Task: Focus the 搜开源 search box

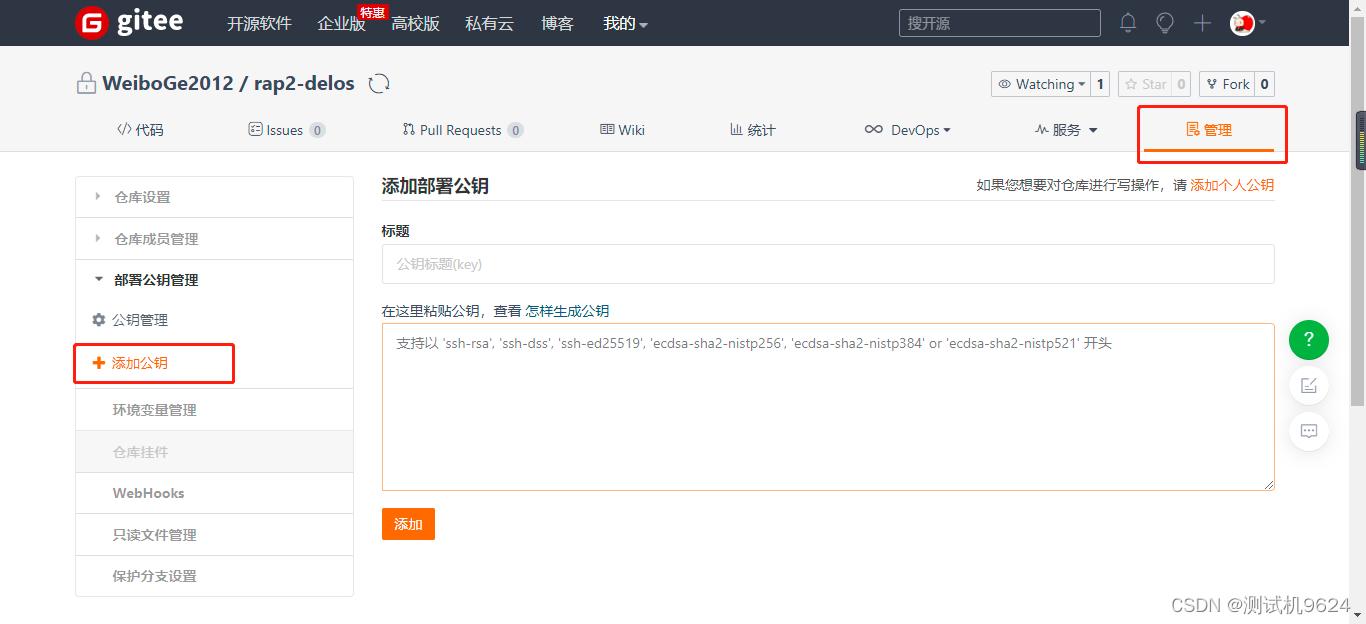Action: tap(1000, 23)
